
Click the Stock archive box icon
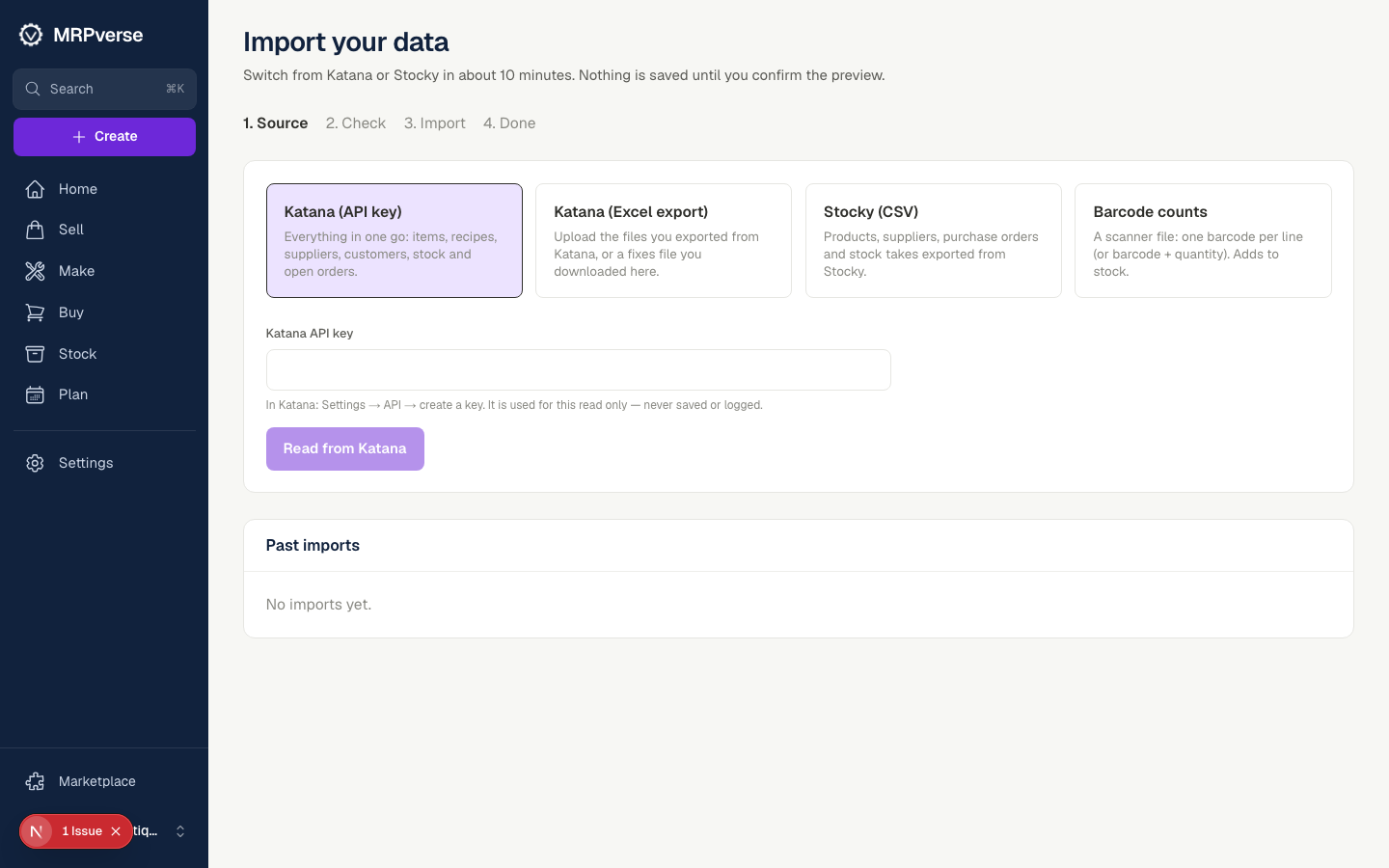[x=35, y=354]
